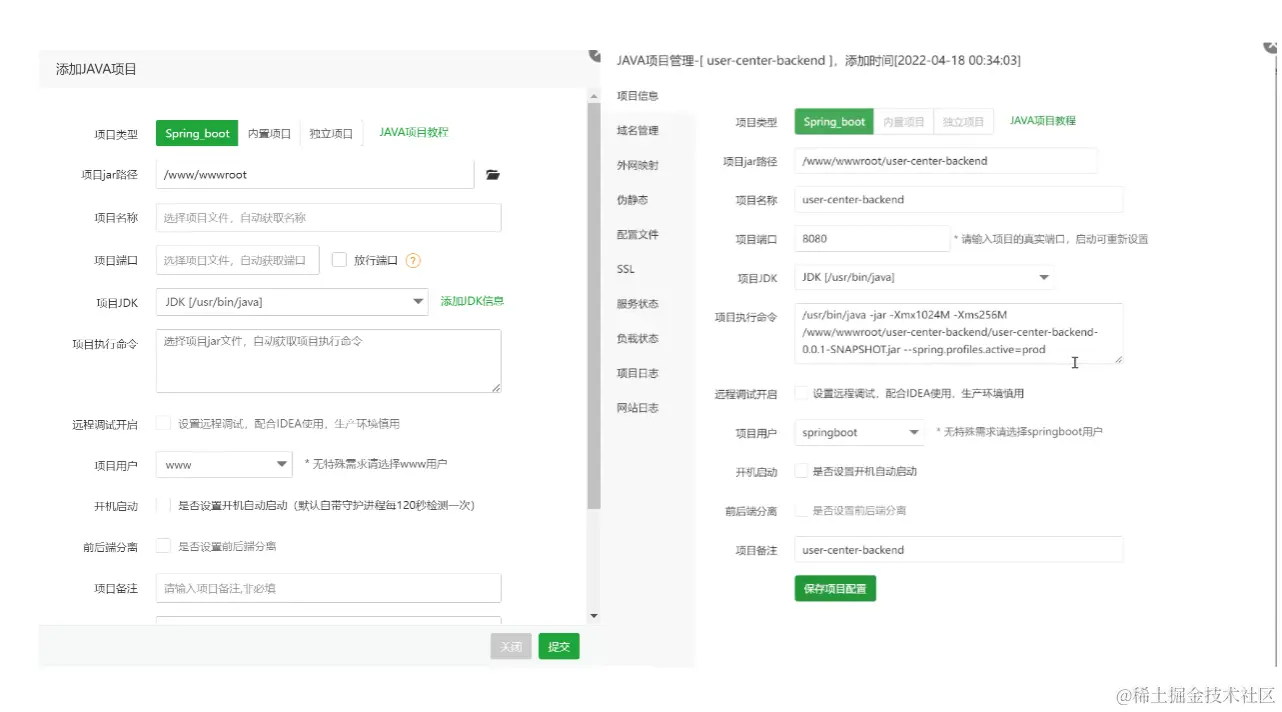Open 项目JDK dropdown in project management panel
Viewport: 1282px width, 712px height.
pyautogui.click(x=925, y=277)
